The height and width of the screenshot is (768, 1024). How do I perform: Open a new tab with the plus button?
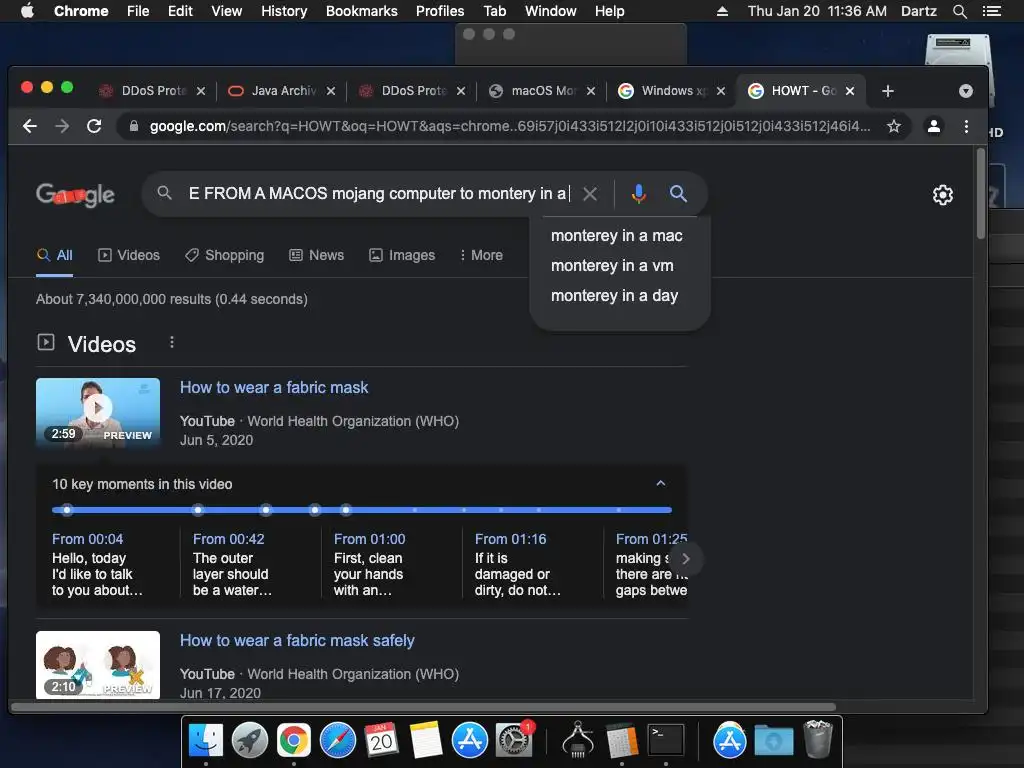(888, 91)
